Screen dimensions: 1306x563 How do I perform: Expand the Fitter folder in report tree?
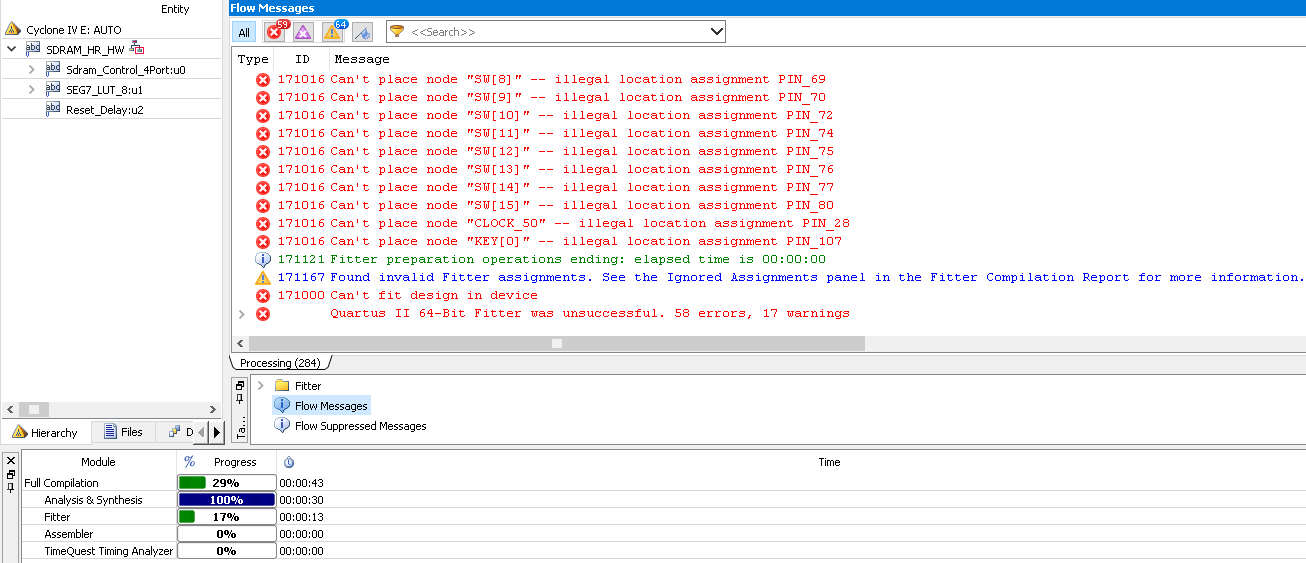pos(261,385)
